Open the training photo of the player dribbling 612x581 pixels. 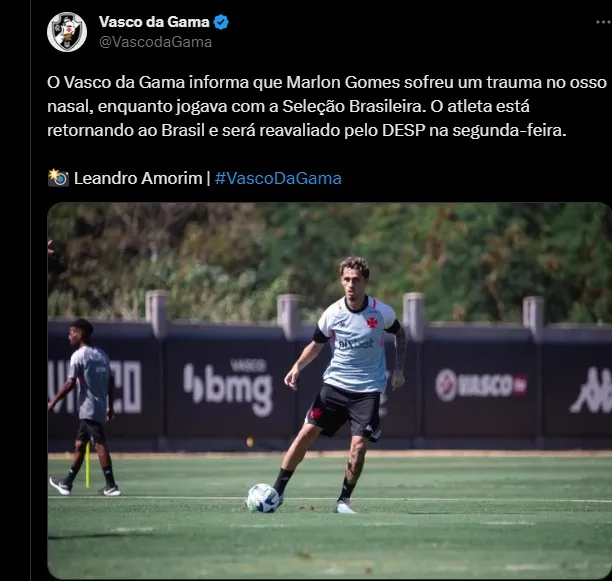click(329, 391)
